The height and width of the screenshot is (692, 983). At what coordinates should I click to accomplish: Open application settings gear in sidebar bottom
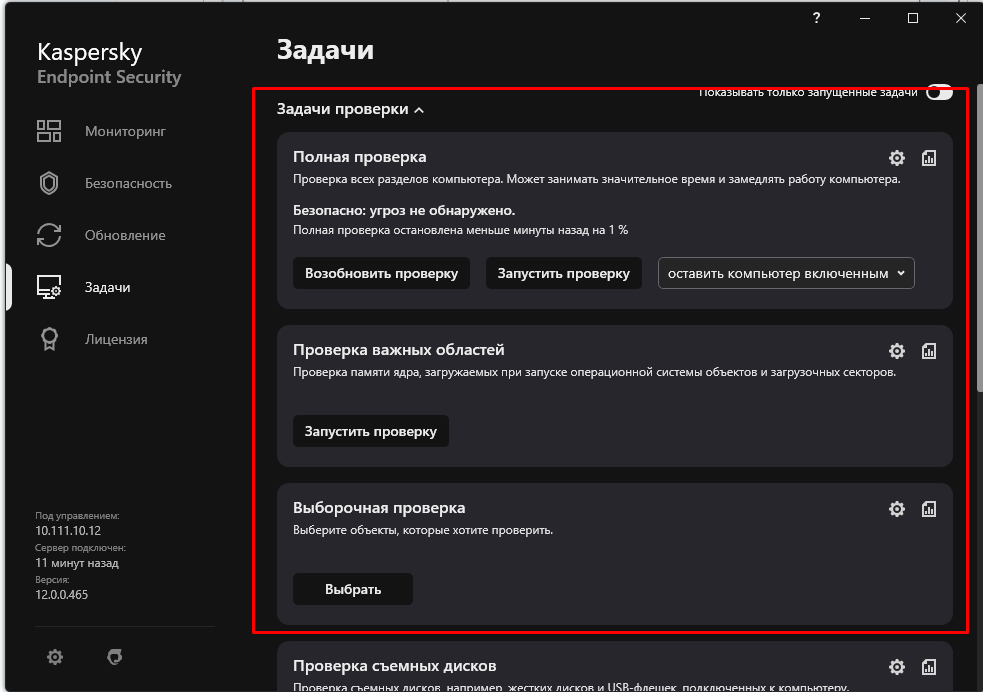55,657
